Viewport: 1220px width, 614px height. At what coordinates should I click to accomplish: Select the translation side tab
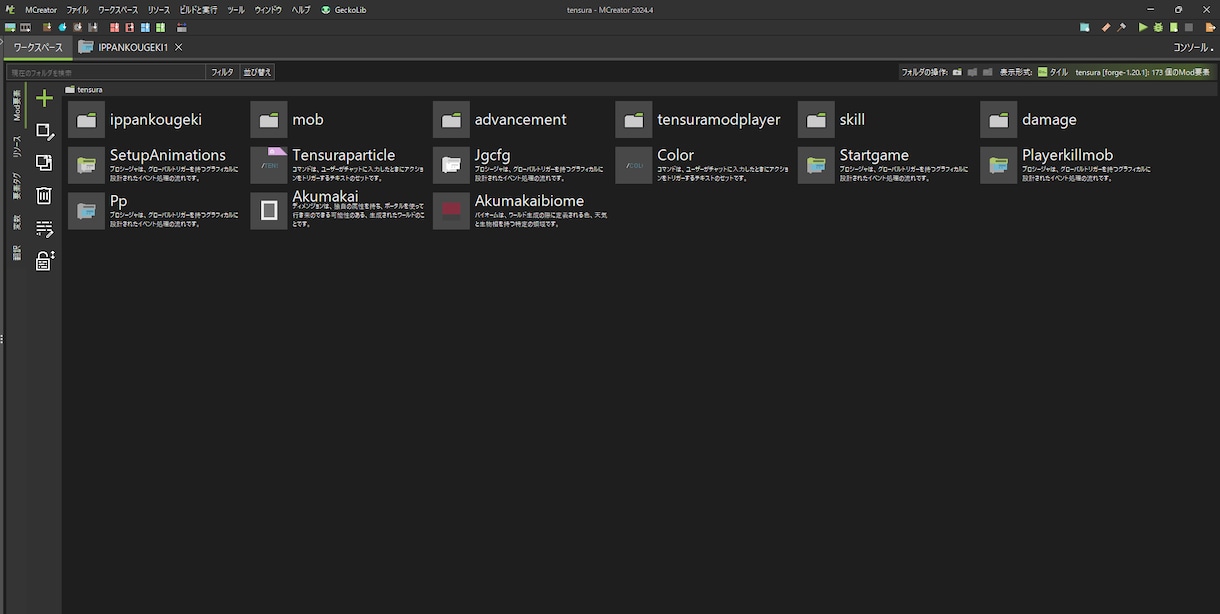[x=16, y=254]
